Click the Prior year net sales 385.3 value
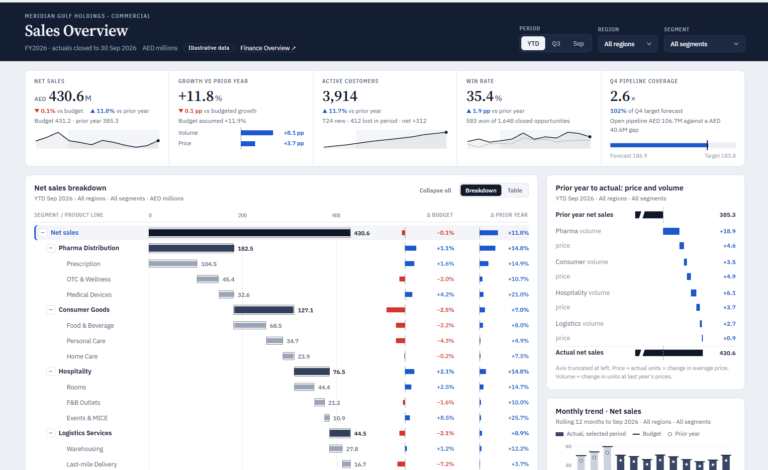The width and height of the screenshot is (768, 470). (x=727, y=215)
